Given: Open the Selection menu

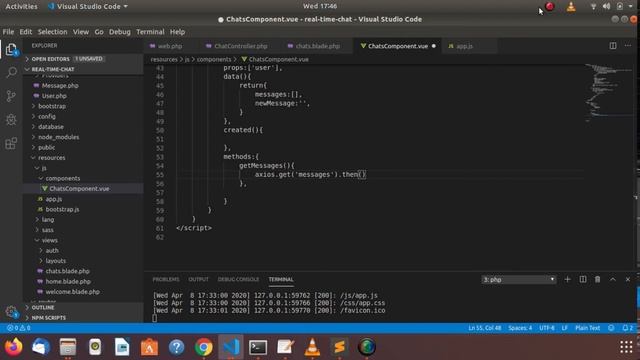Looking at the screenshot, I should 52,32.
